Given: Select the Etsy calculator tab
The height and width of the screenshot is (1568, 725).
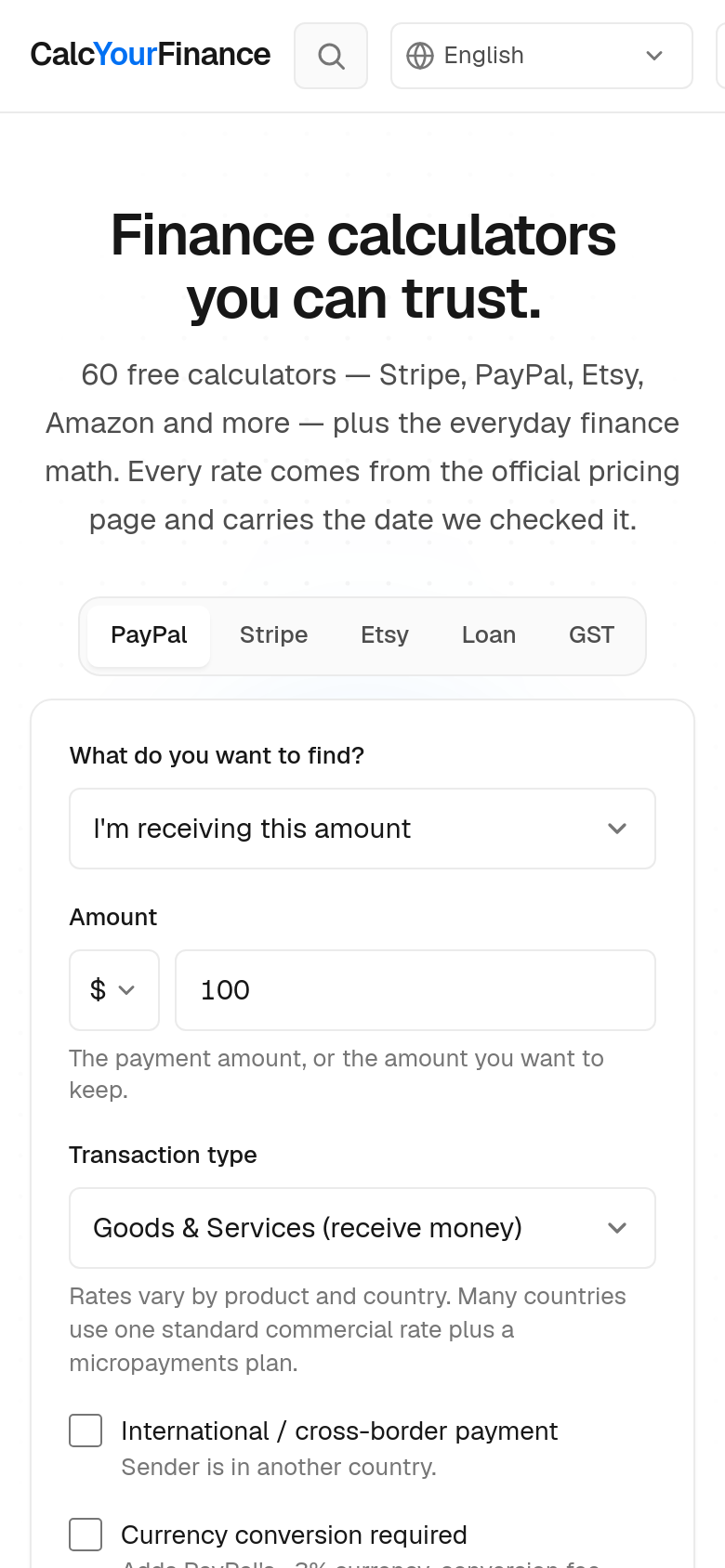Looking at the screenshot, I should (385, 635).
